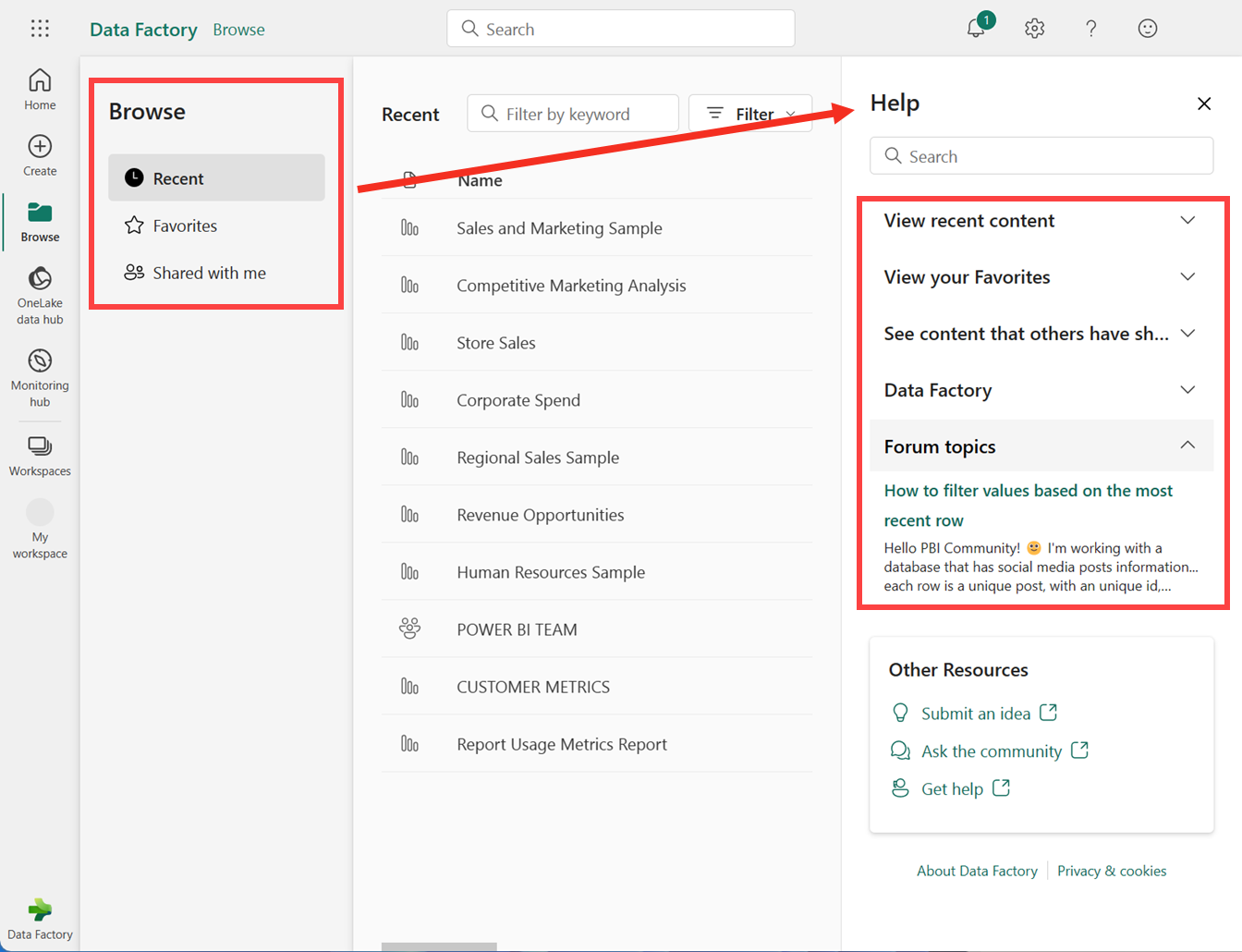Click the icon beside Competitive Marketing Analysis

point(409,286)
